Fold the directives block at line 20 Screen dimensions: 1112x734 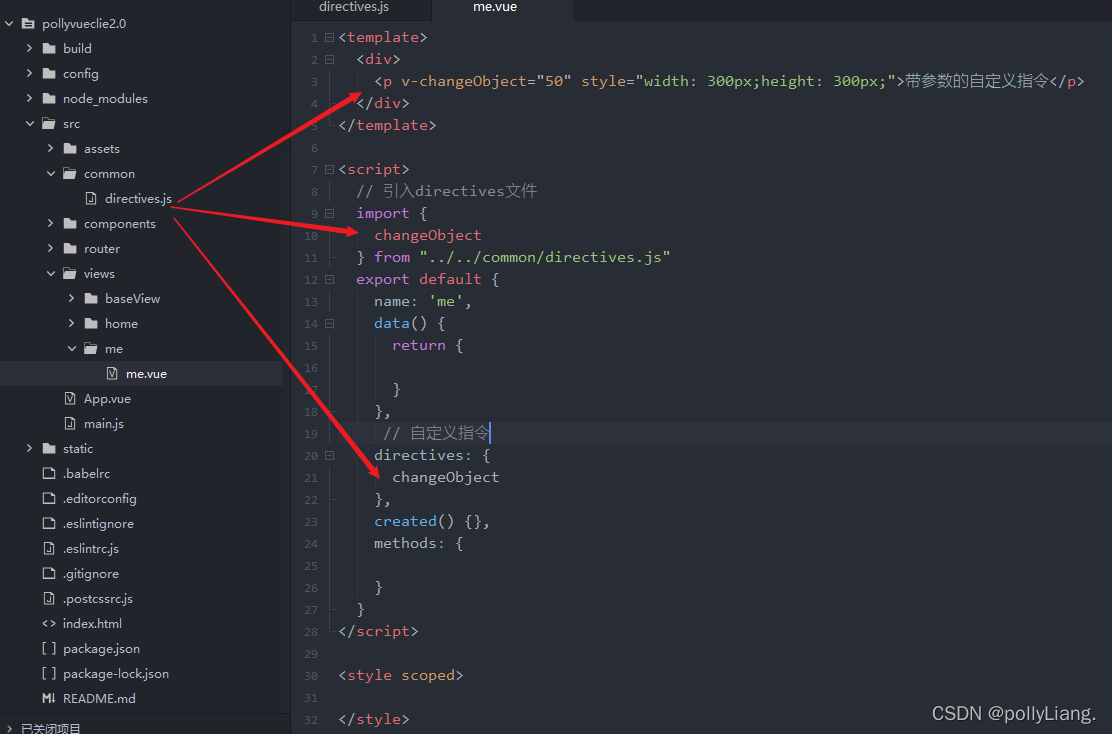coord(329,455)
